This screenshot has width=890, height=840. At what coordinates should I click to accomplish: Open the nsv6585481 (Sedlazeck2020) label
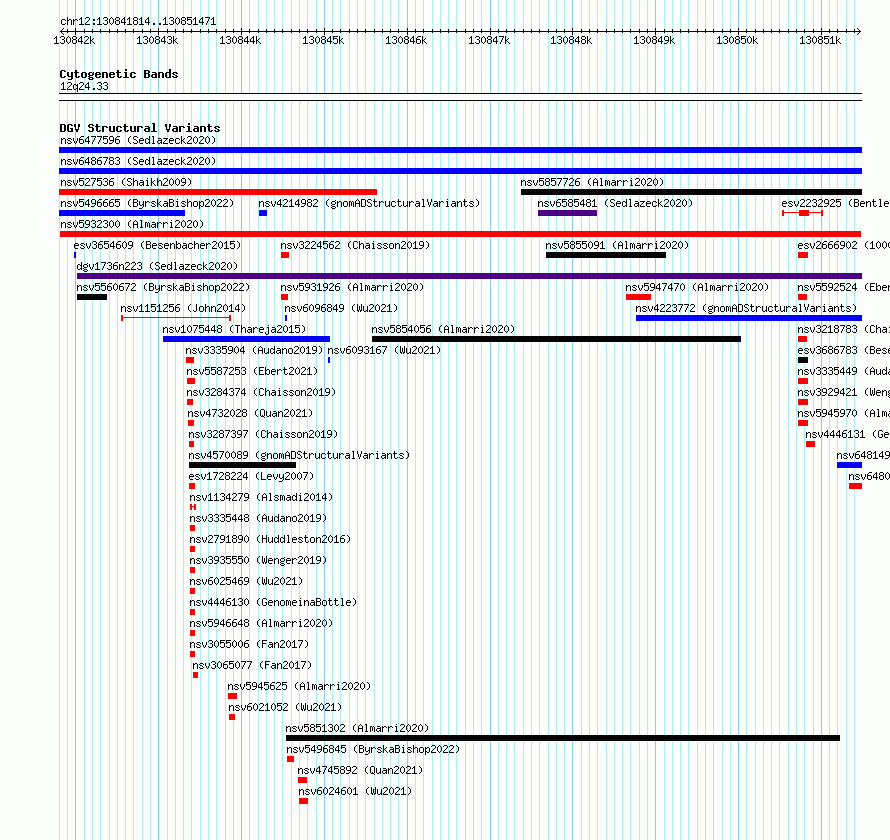tap(615, 203)
